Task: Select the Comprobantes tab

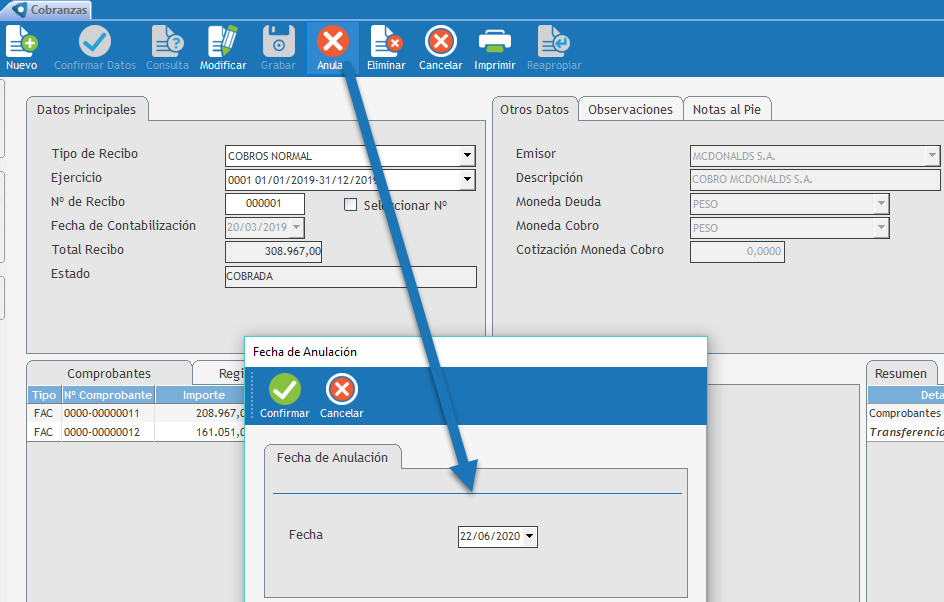Action: click(109, 373)
